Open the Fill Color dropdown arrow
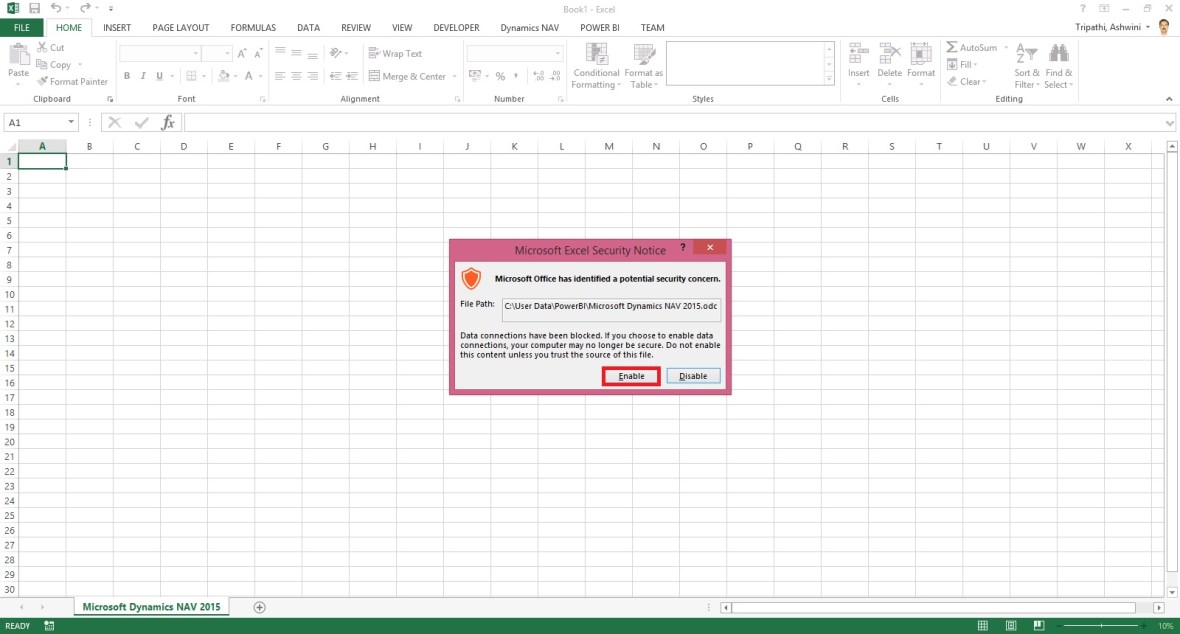Screen dimensions: 1180x634 pos(234,76)
